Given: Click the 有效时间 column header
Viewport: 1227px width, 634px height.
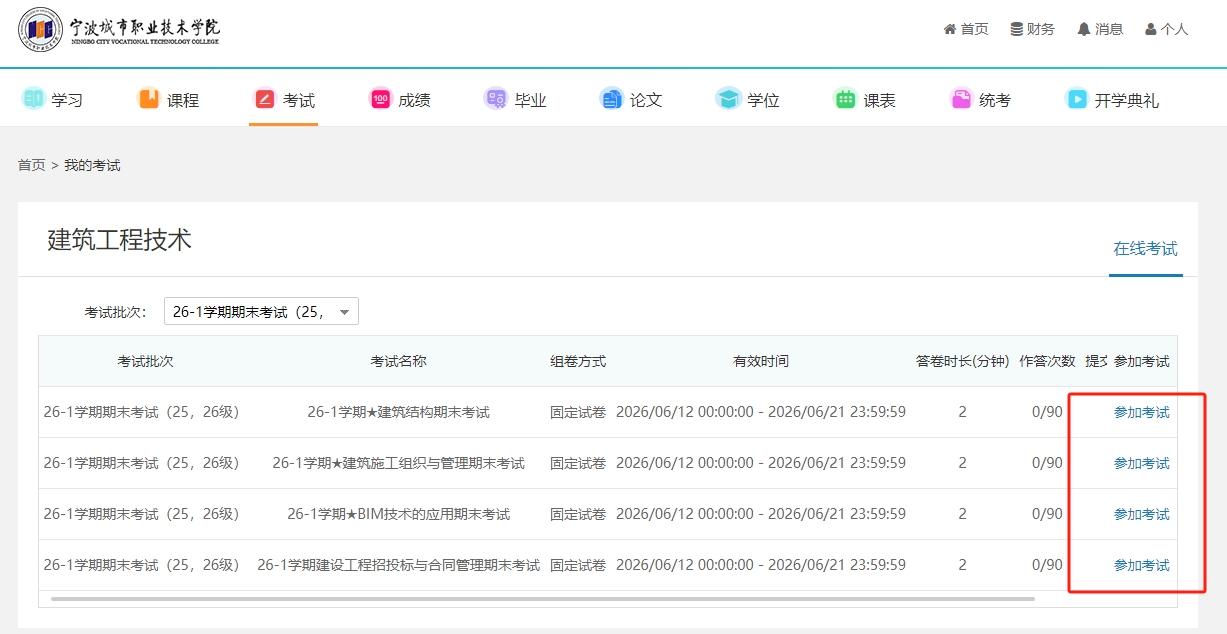Looking at the screenshot, I should pos(761,361).
